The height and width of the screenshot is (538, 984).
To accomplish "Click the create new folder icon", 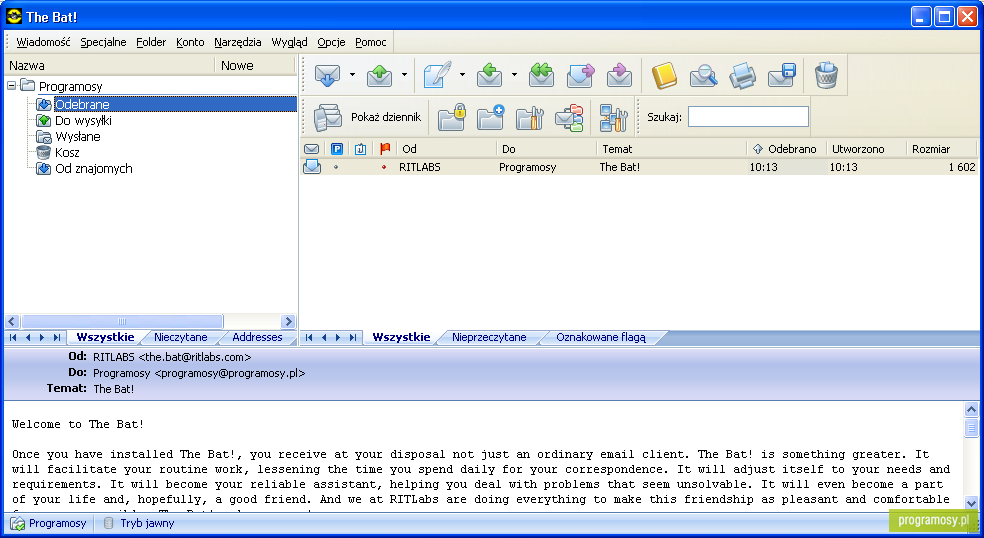I will (490, 117).
